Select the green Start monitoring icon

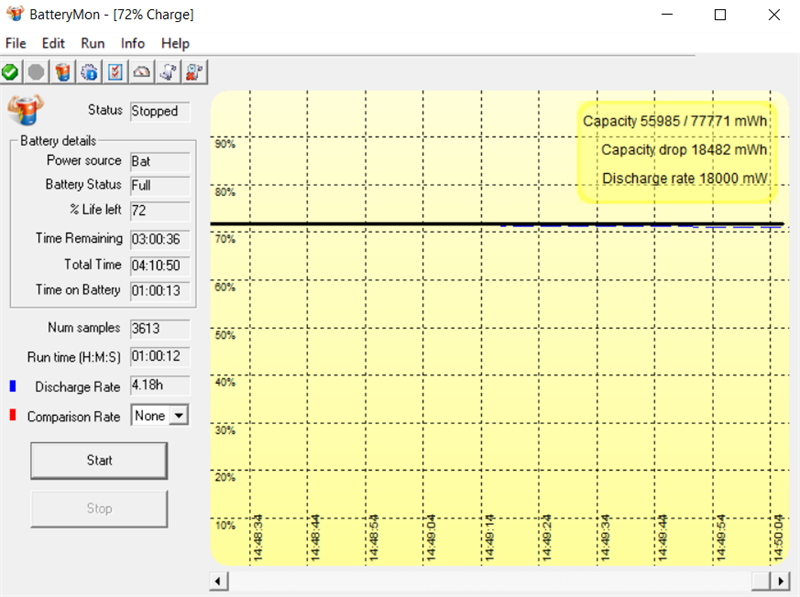[10, 71]
